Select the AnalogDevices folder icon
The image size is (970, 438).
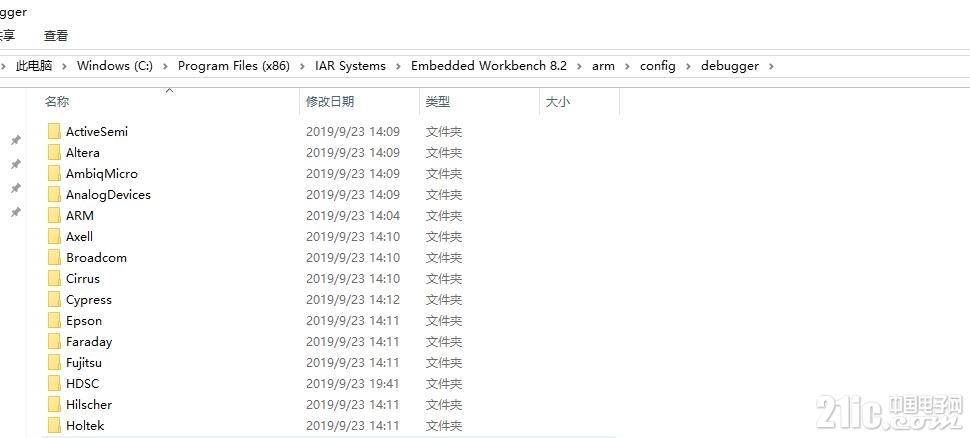(x=54, y=194)
